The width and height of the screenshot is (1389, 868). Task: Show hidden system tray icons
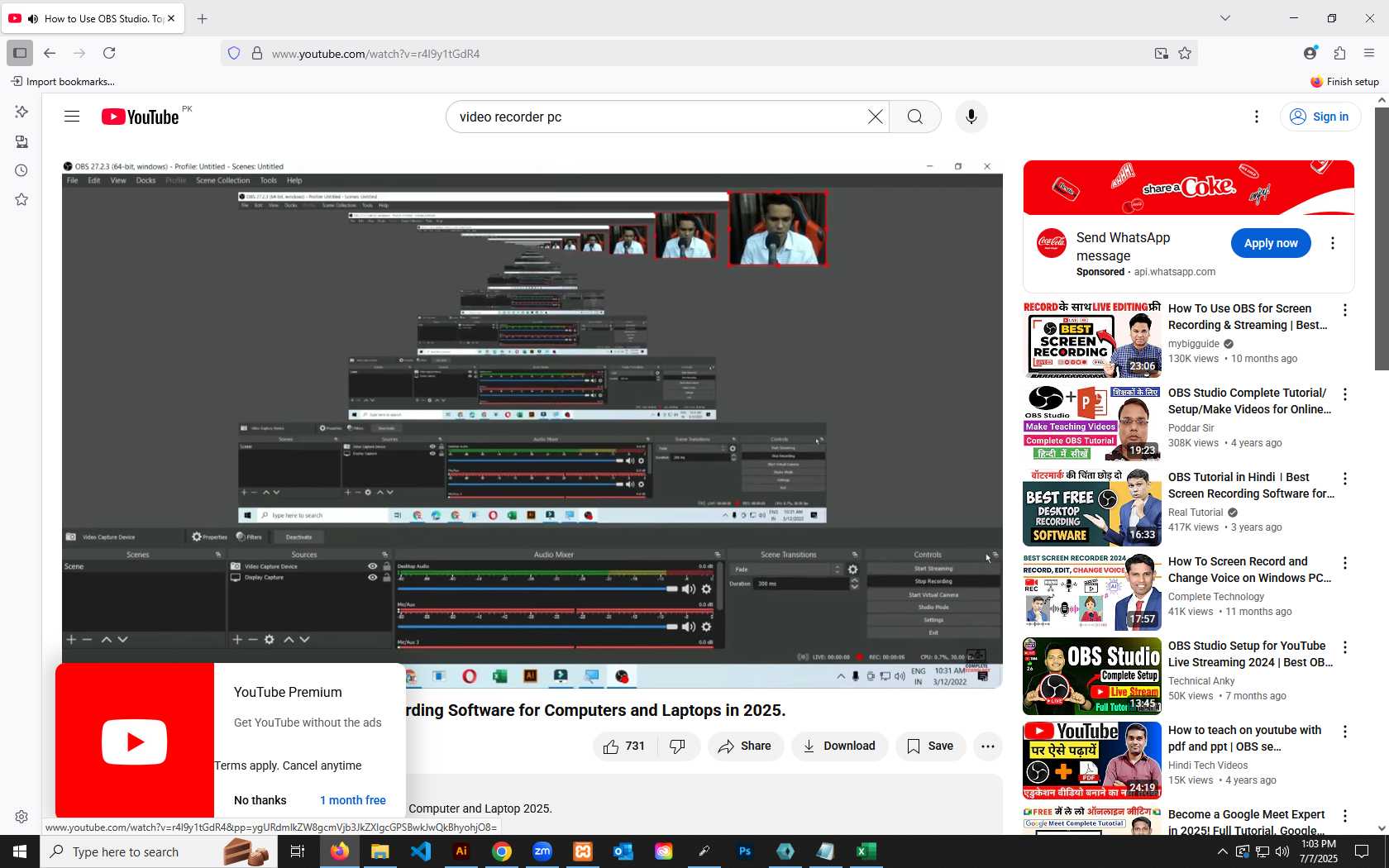click(x=1223, y=851)
